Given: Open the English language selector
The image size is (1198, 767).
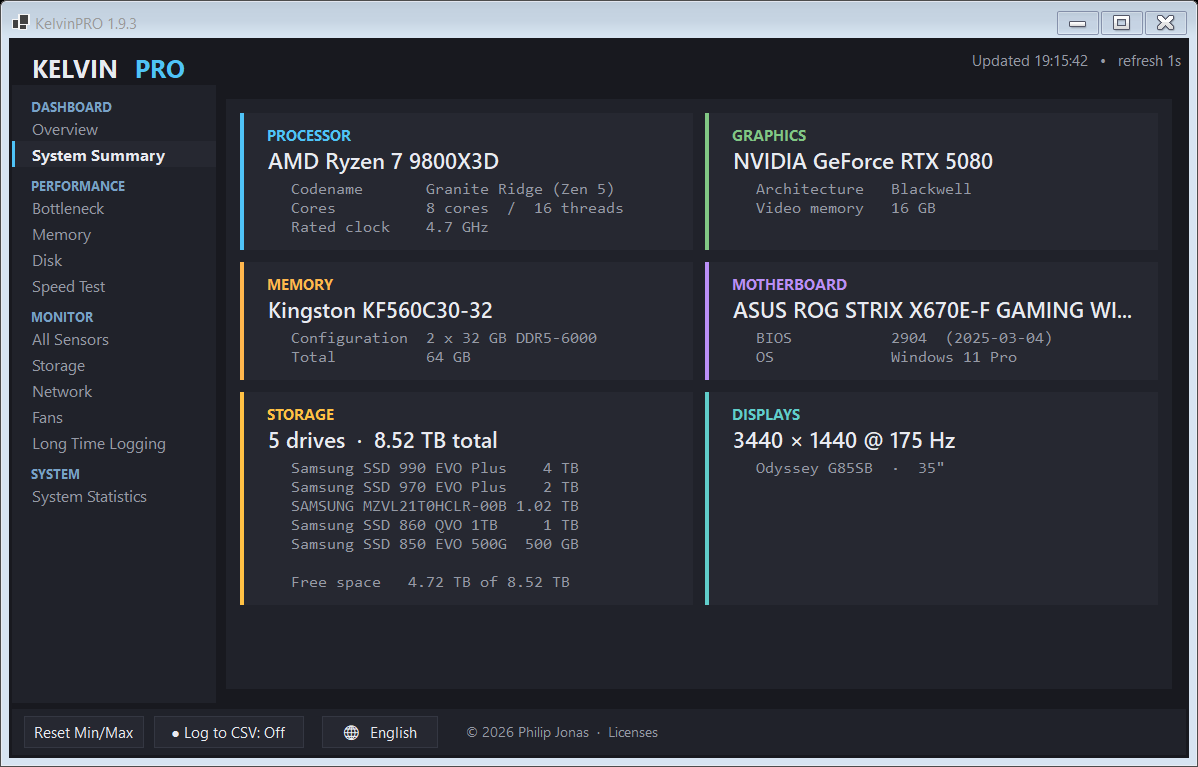Looking at the screenshot, I should click(380, 733).
